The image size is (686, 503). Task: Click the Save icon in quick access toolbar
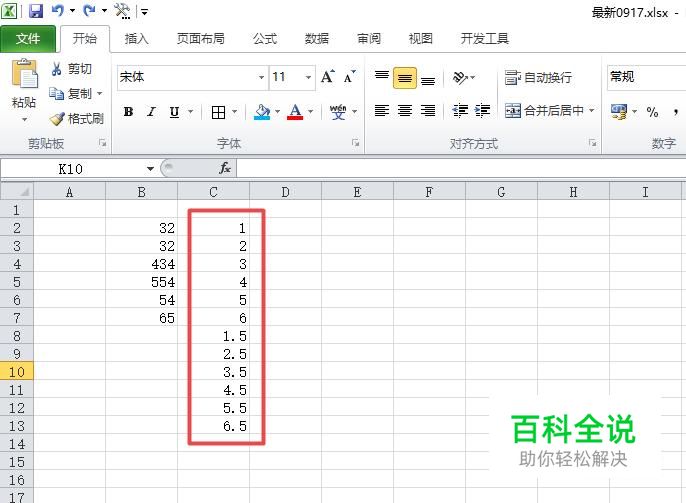click(x=36, y=11)
